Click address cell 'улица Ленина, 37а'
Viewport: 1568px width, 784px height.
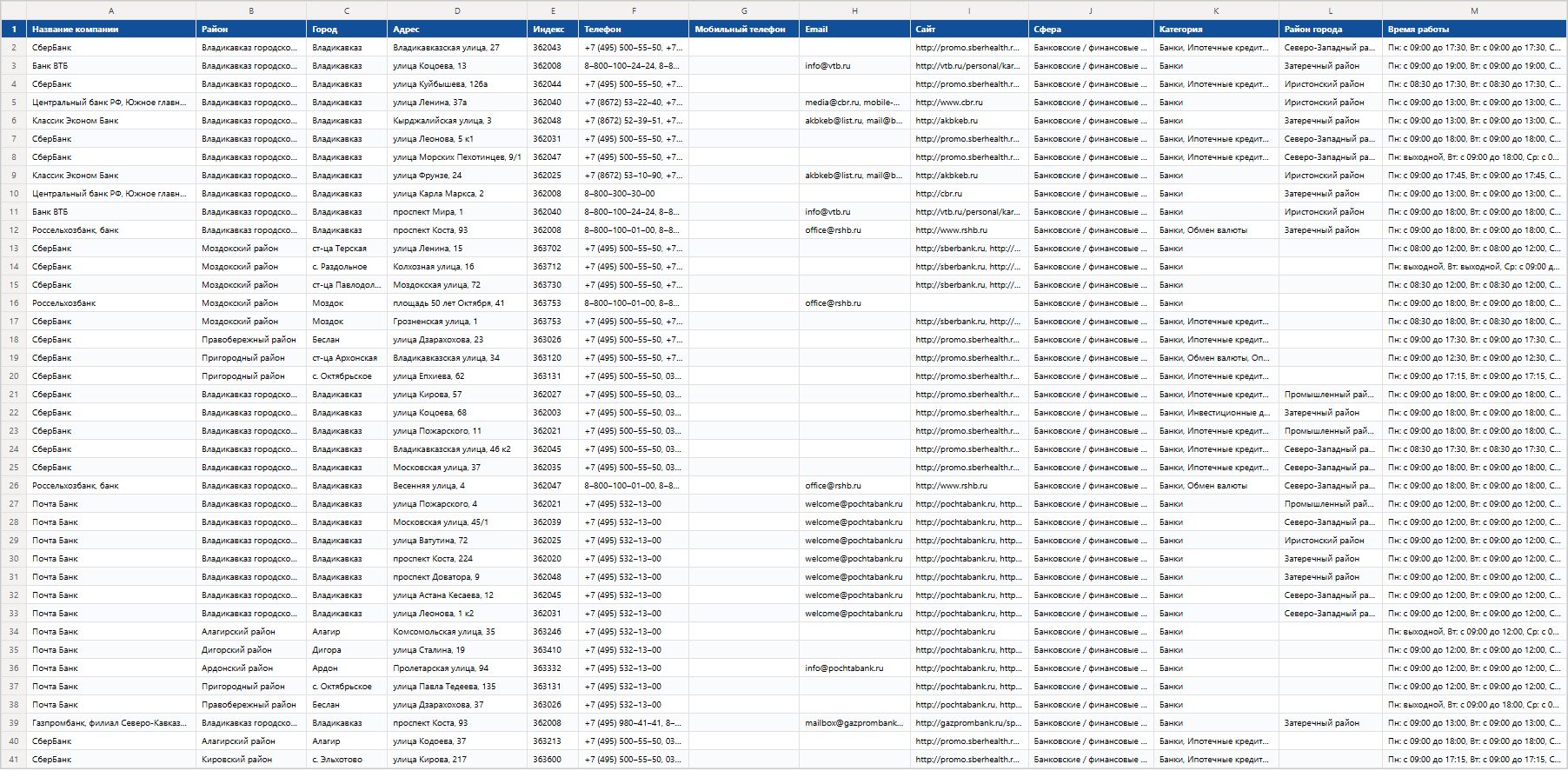click(x=457, y=103)
